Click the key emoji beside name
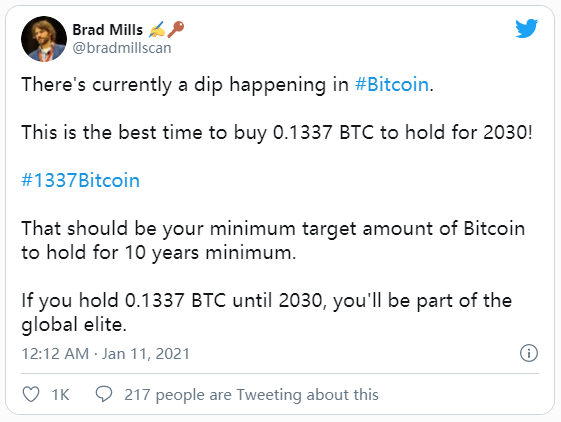The width and height of the screenshot is (561, 422). (x=176, y=29)
